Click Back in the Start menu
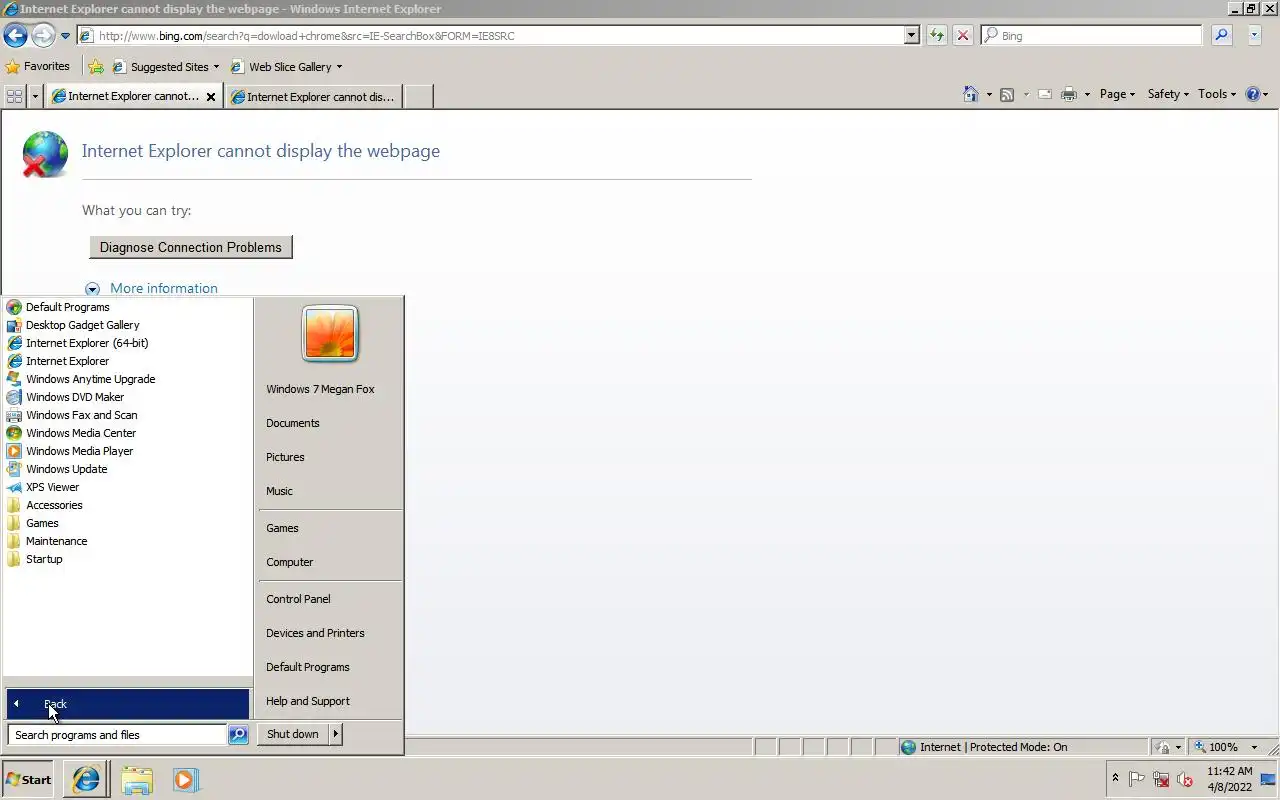Image resolution: width=1280 pixels, height=800 pixels. [128, 703]
